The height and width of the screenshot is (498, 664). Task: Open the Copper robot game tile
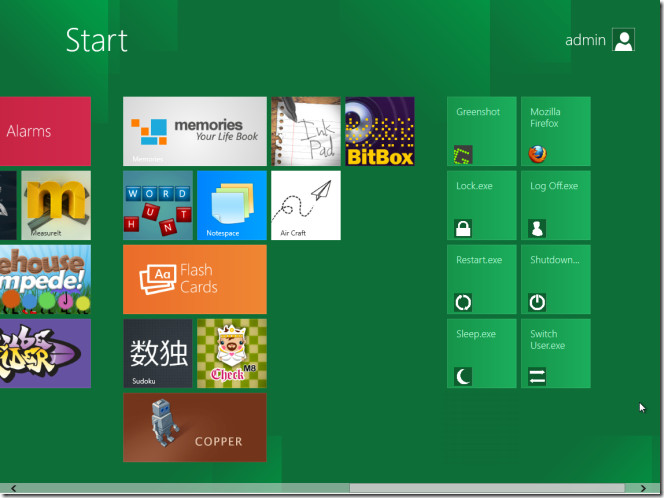[x=194, y=427]
